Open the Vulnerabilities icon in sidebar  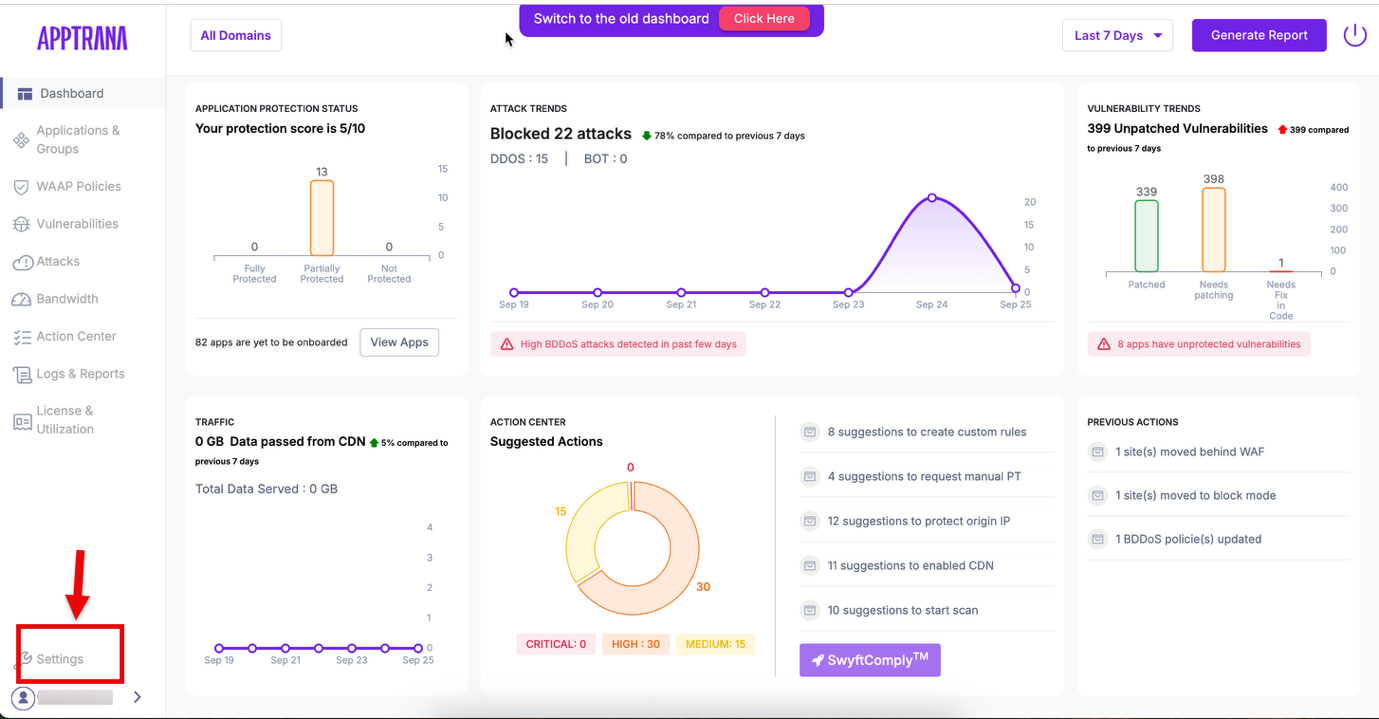21,225
